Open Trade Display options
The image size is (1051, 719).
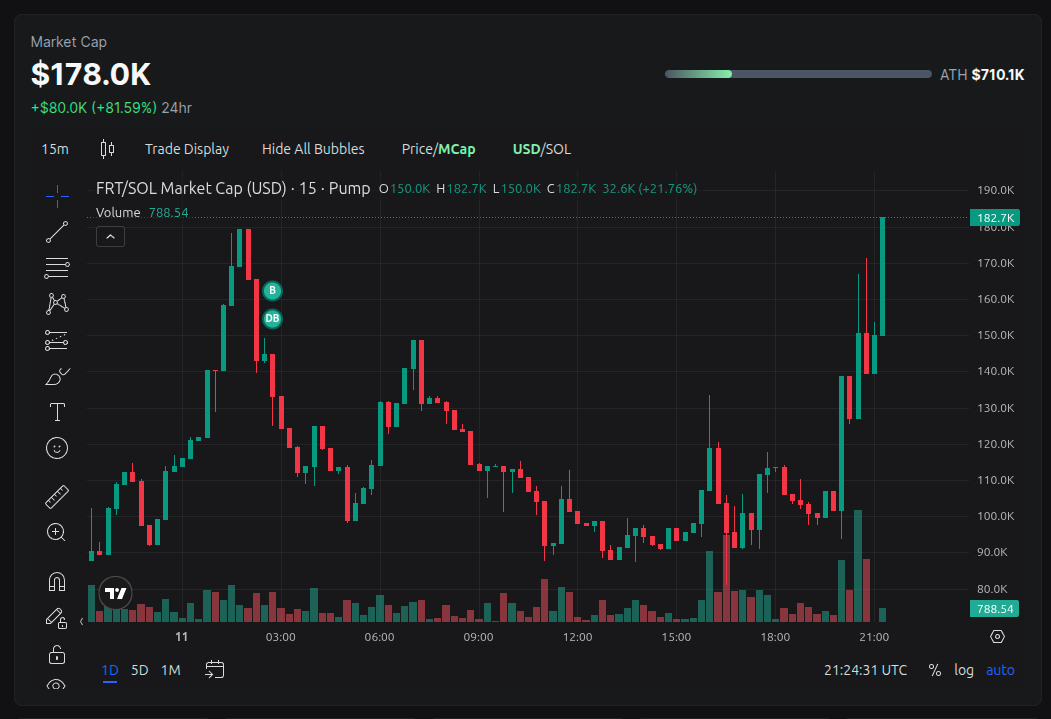tap(187, 148)
